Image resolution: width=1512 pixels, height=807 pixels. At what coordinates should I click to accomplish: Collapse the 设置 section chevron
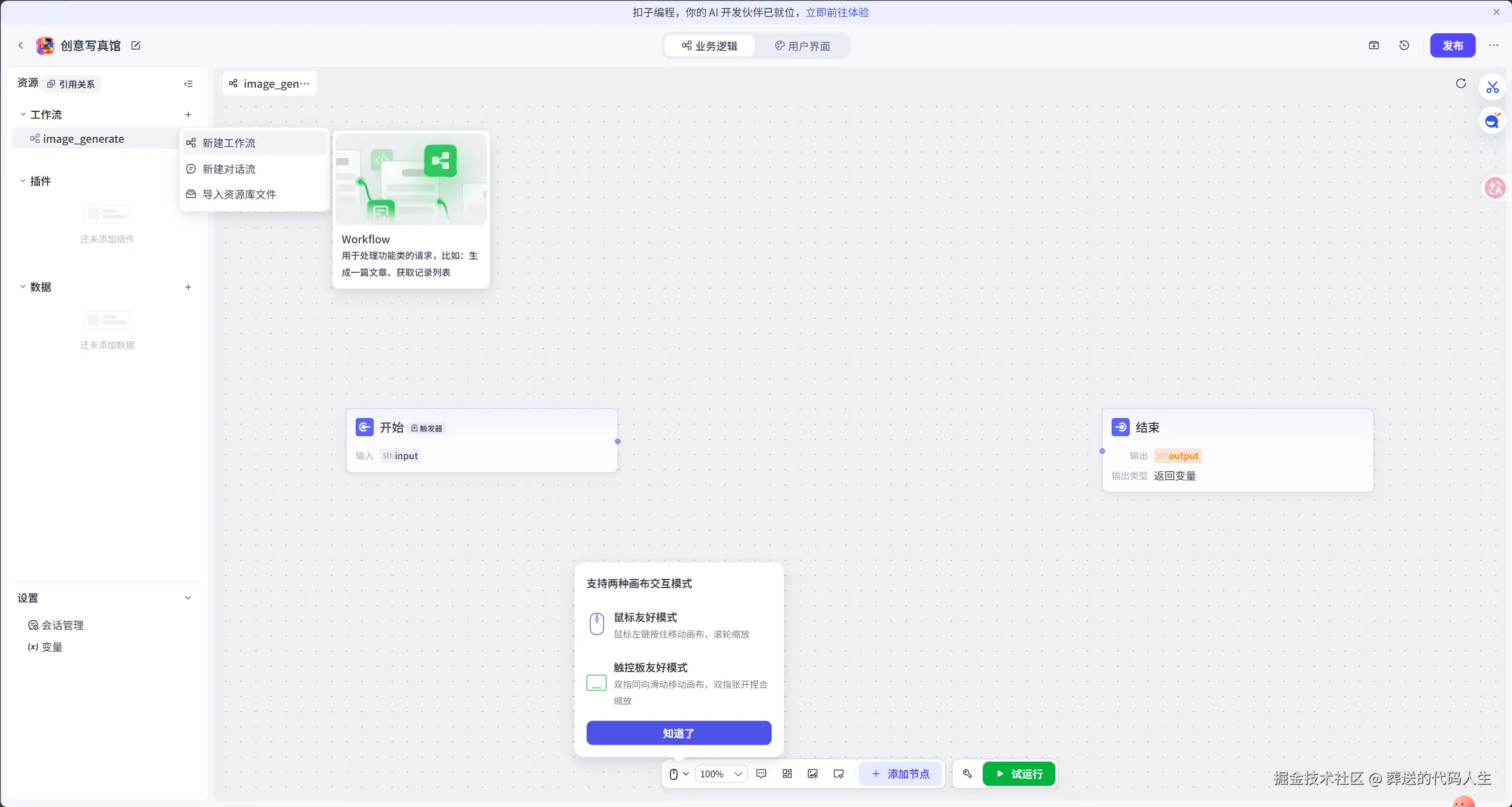pyautogui.click(x=188, y=598)
